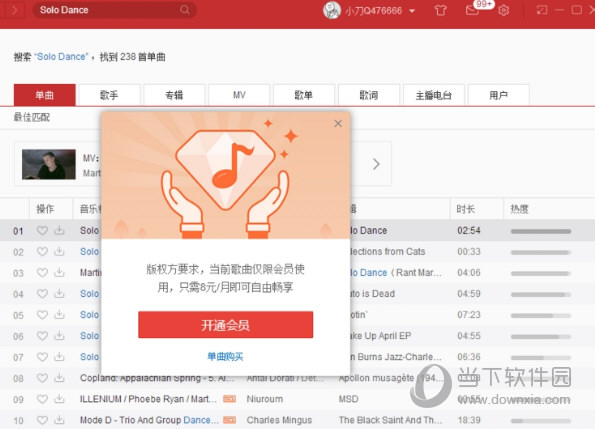Click the popularity bar of song 05
This screenshot has width=595, height=429.
[x=541, y=315]
